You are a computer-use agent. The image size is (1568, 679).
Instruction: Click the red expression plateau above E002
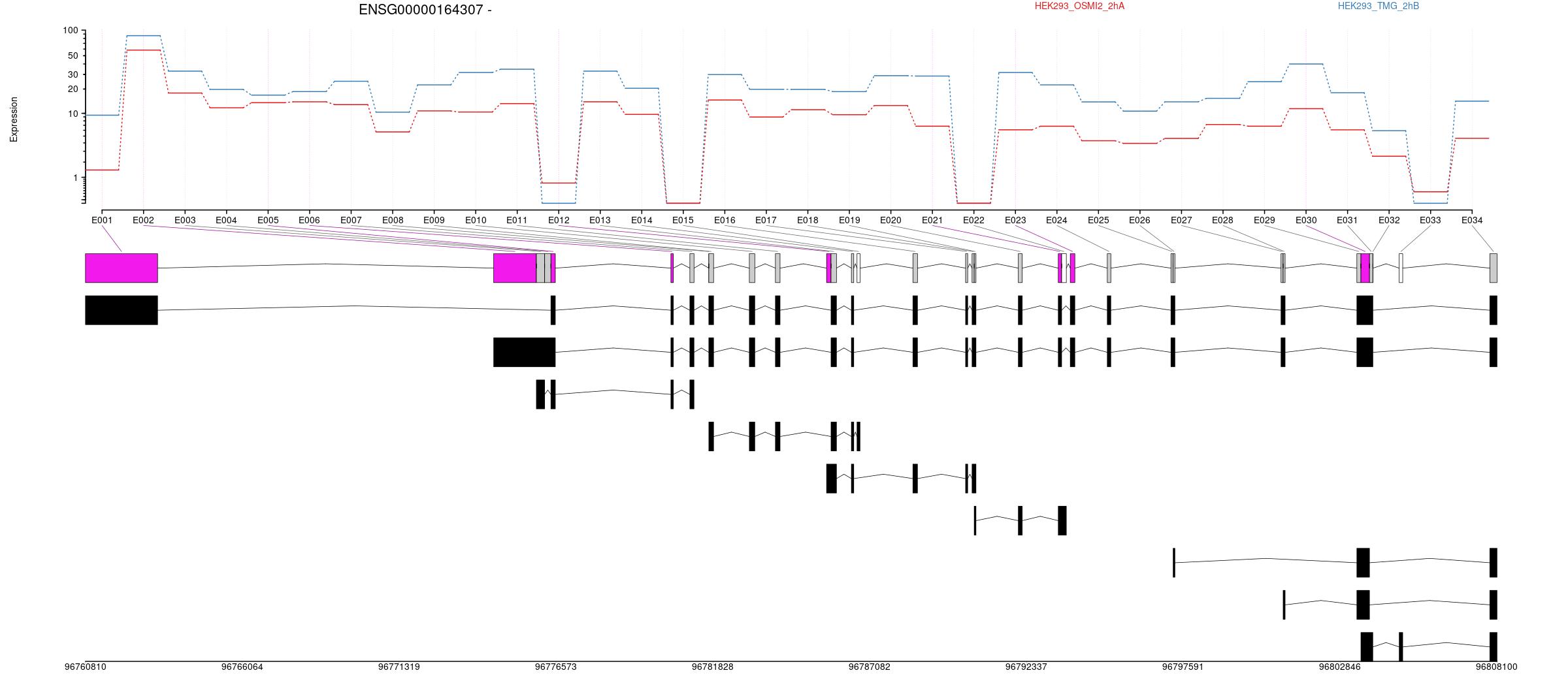coord(143,50)
